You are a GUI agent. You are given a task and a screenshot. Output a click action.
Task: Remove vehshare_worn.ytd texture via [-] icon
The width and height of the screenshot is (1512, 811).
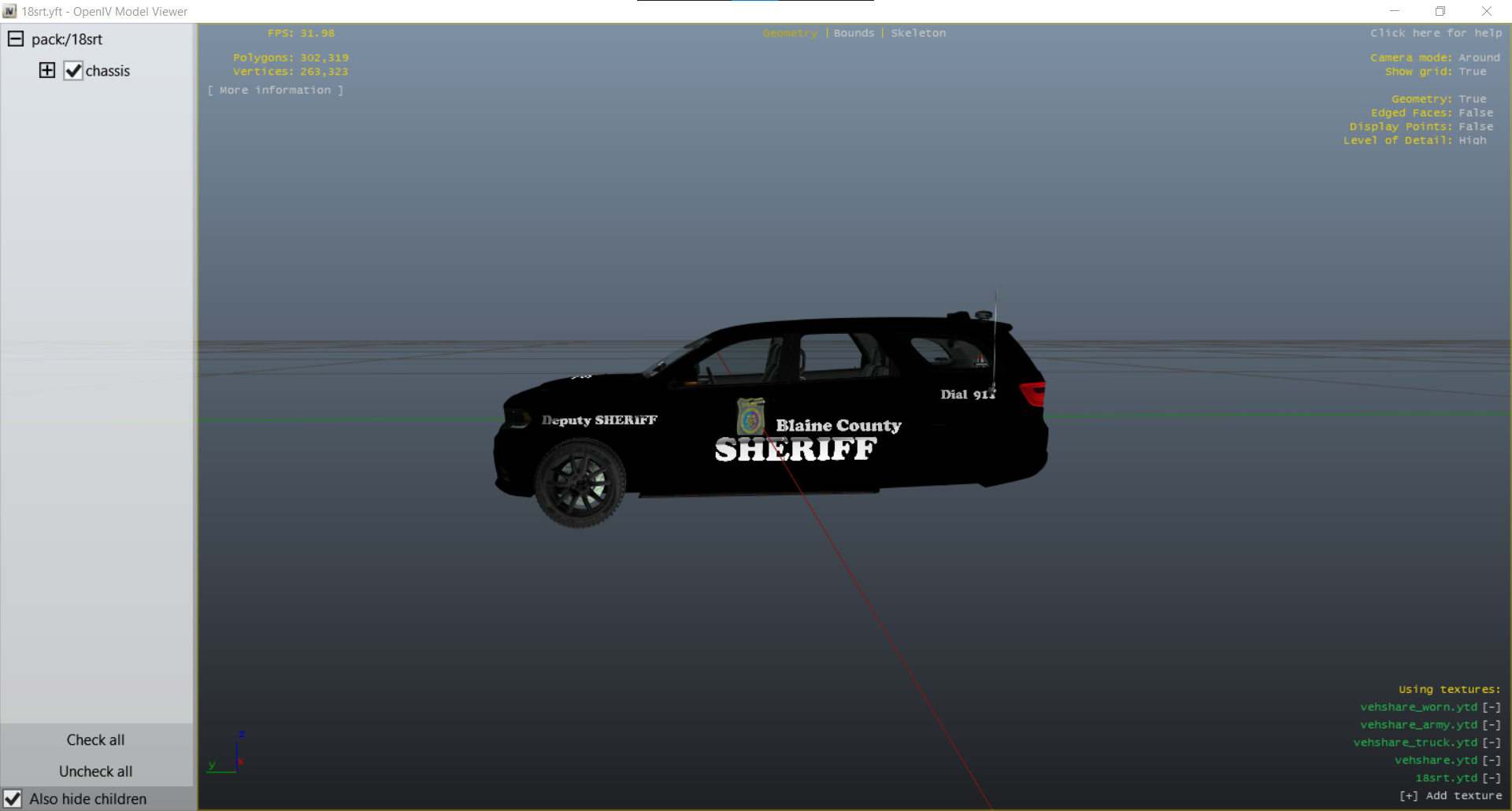click(x=1492, y=707)
